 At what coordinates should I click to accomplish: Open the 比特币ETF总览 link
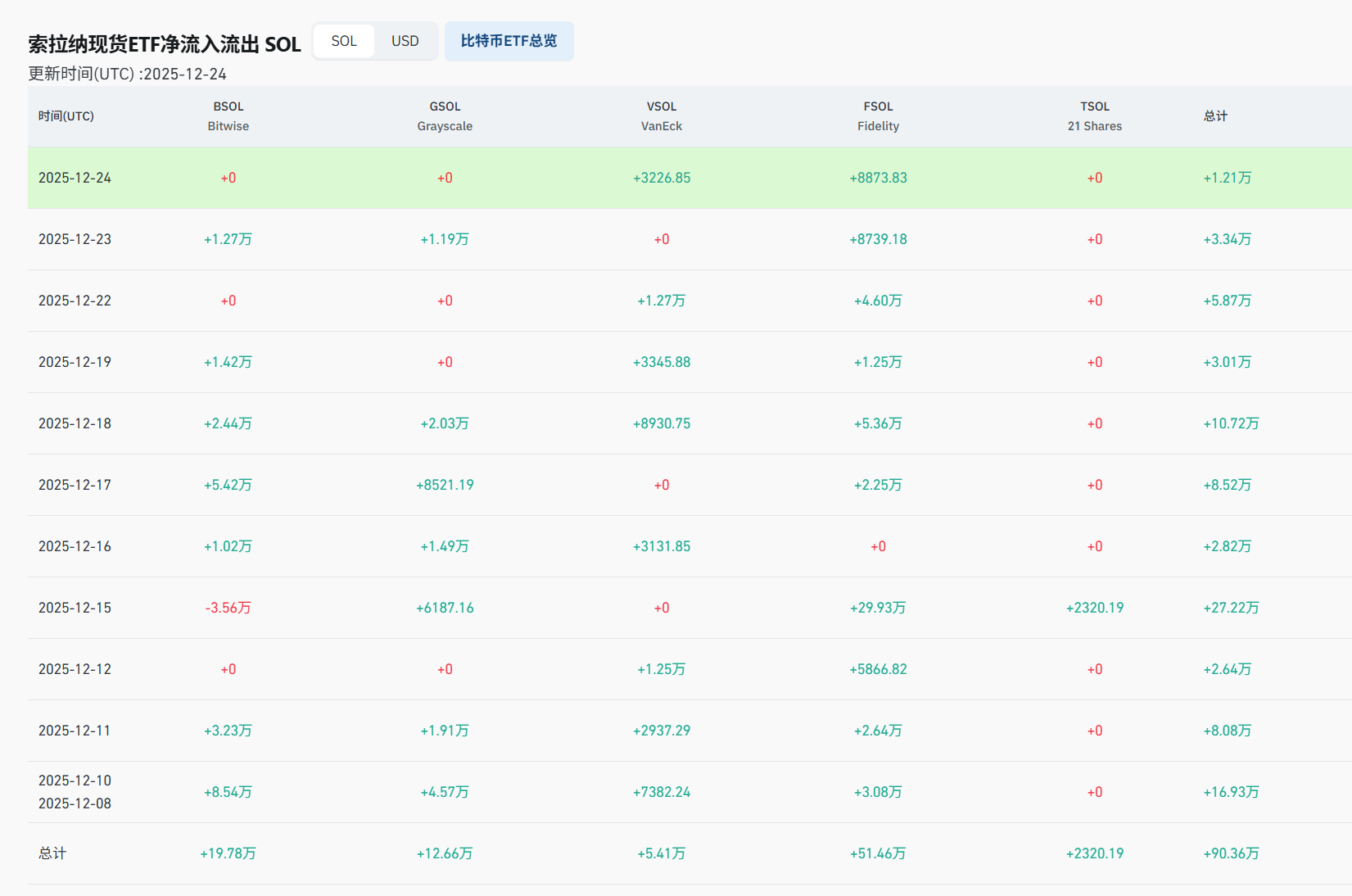[x=509, y=41]
